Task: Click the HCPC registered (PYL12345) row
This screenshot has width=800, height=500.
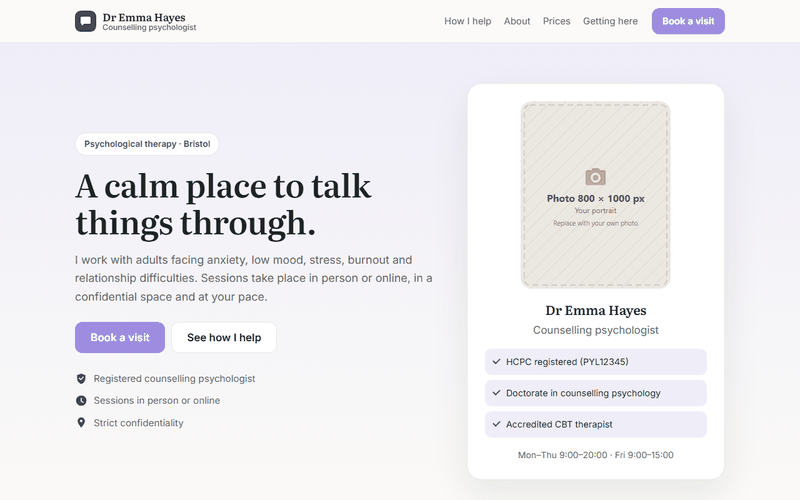Action: point(595,362)
